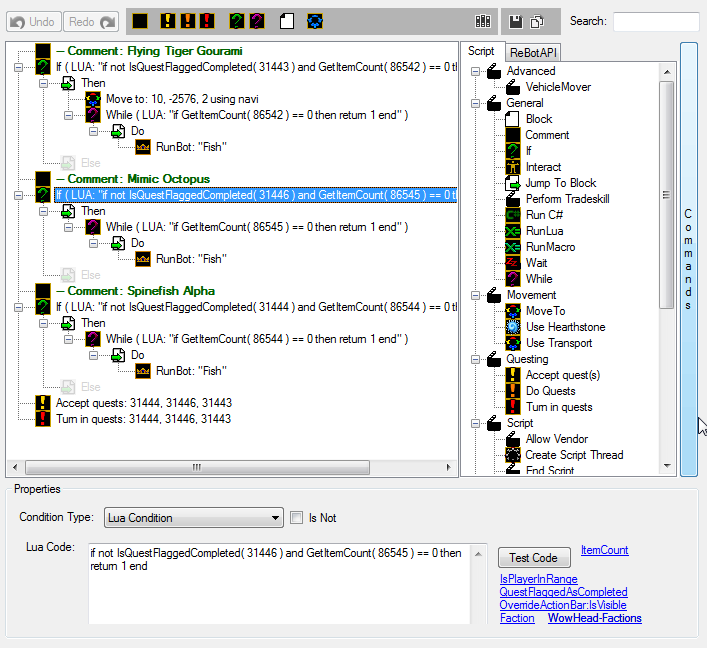Select the Create Script Thread command
This screenshot has width=707, height=648.
574,455
